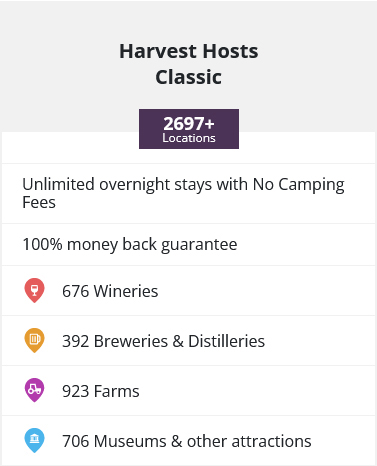
Task: Click the Harvest Hosts heading line
Action: tap(189, 51)
